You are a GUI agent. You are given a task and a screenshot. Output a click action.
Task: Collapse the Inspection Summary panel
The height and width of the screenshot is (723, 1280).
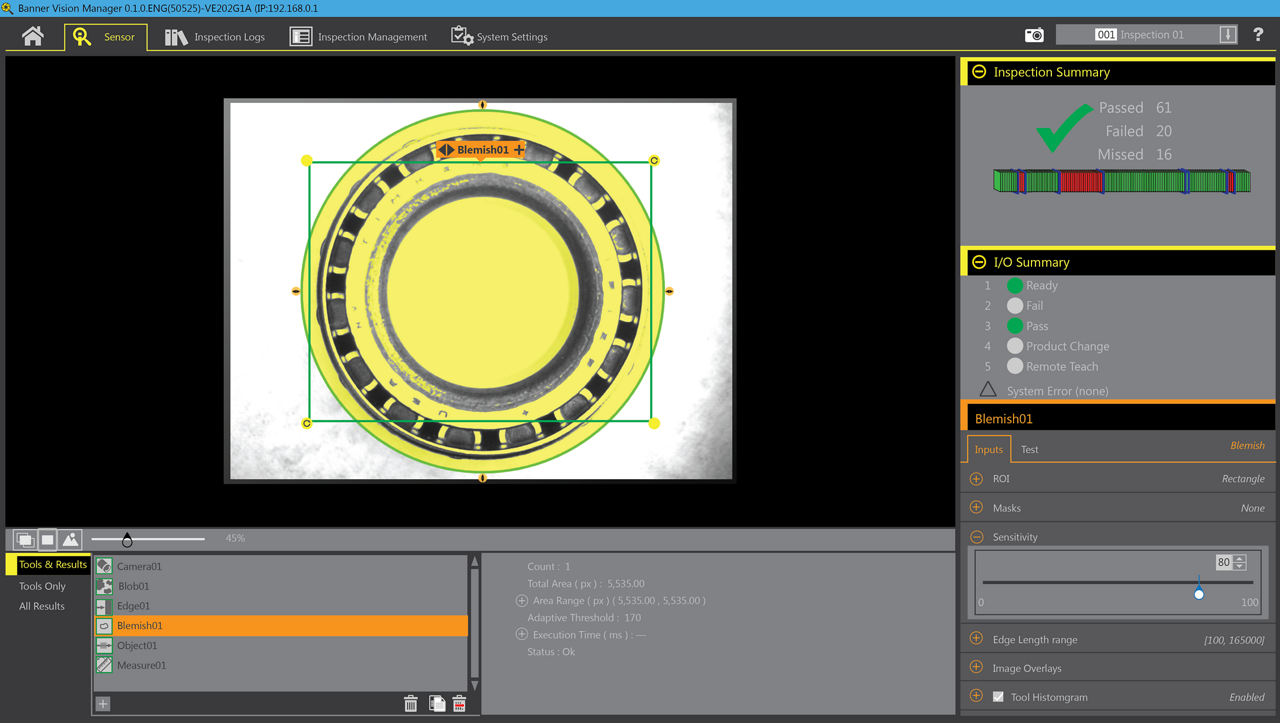coord(978,71)
